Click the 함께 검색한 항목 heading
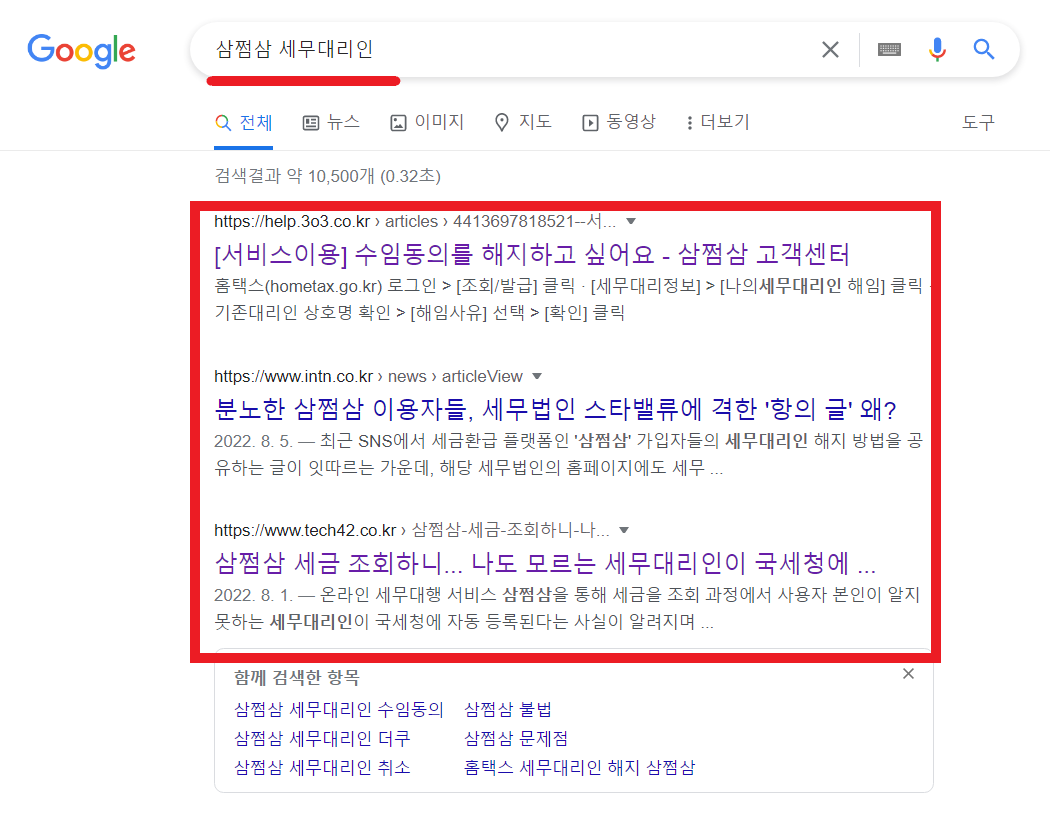This screenshot has height=824, width=1050. 297,677
